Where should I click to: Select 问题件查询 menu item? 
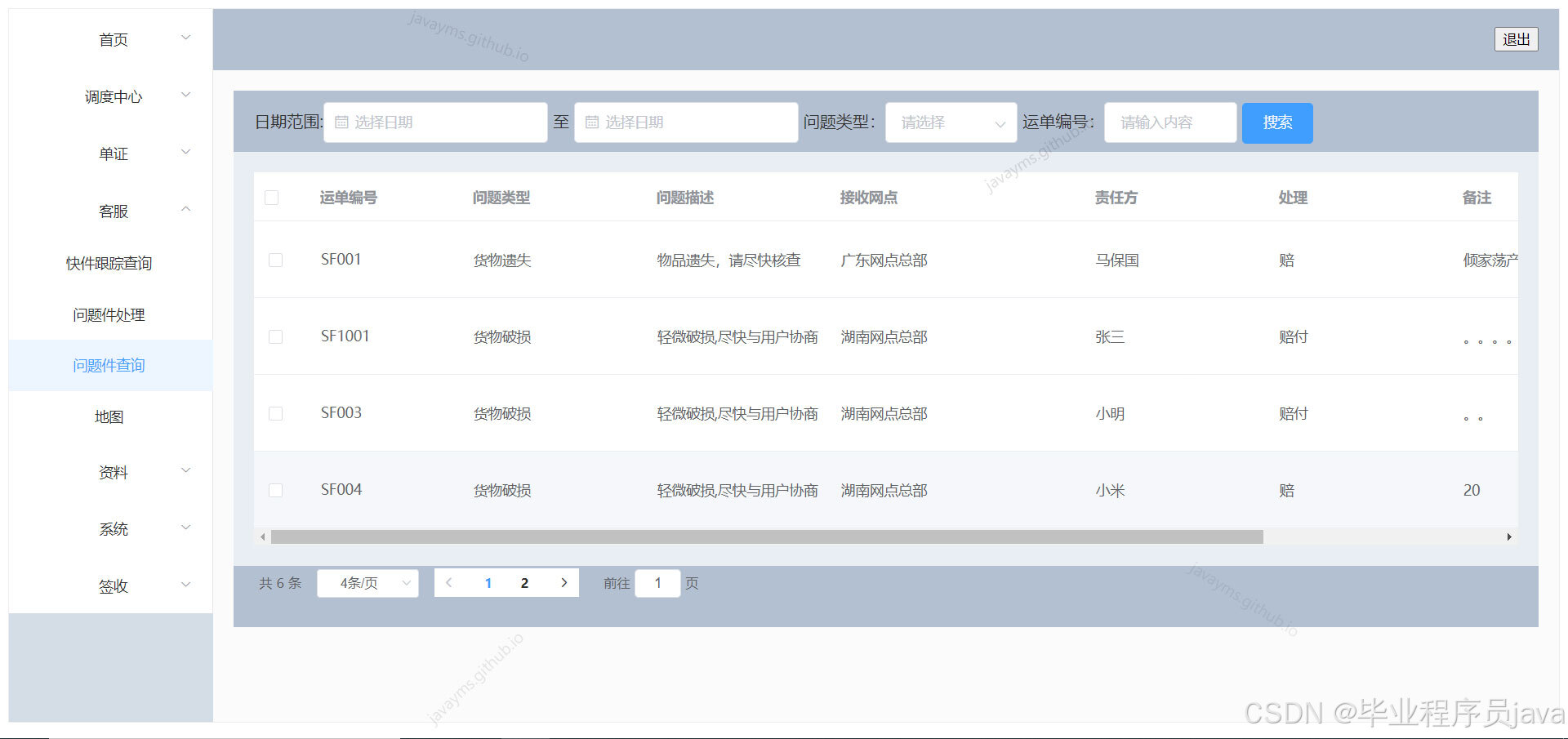(109, 365)
